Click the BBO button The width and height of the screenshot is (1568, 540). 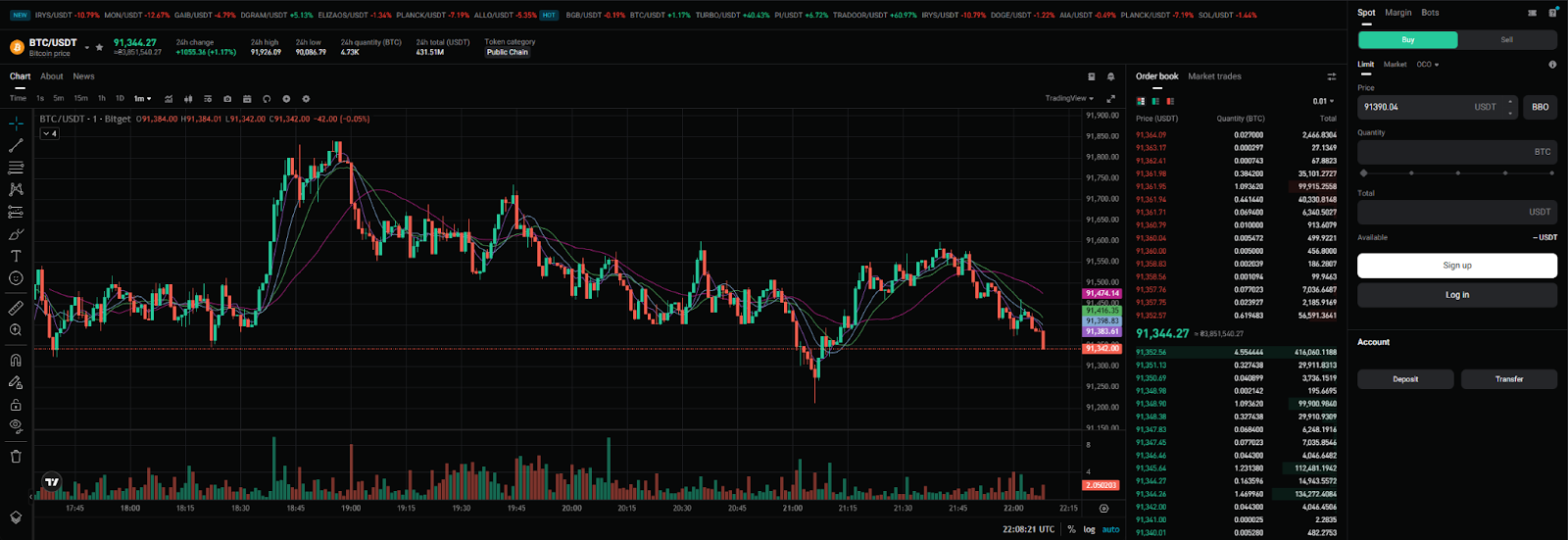(1540, 107)
